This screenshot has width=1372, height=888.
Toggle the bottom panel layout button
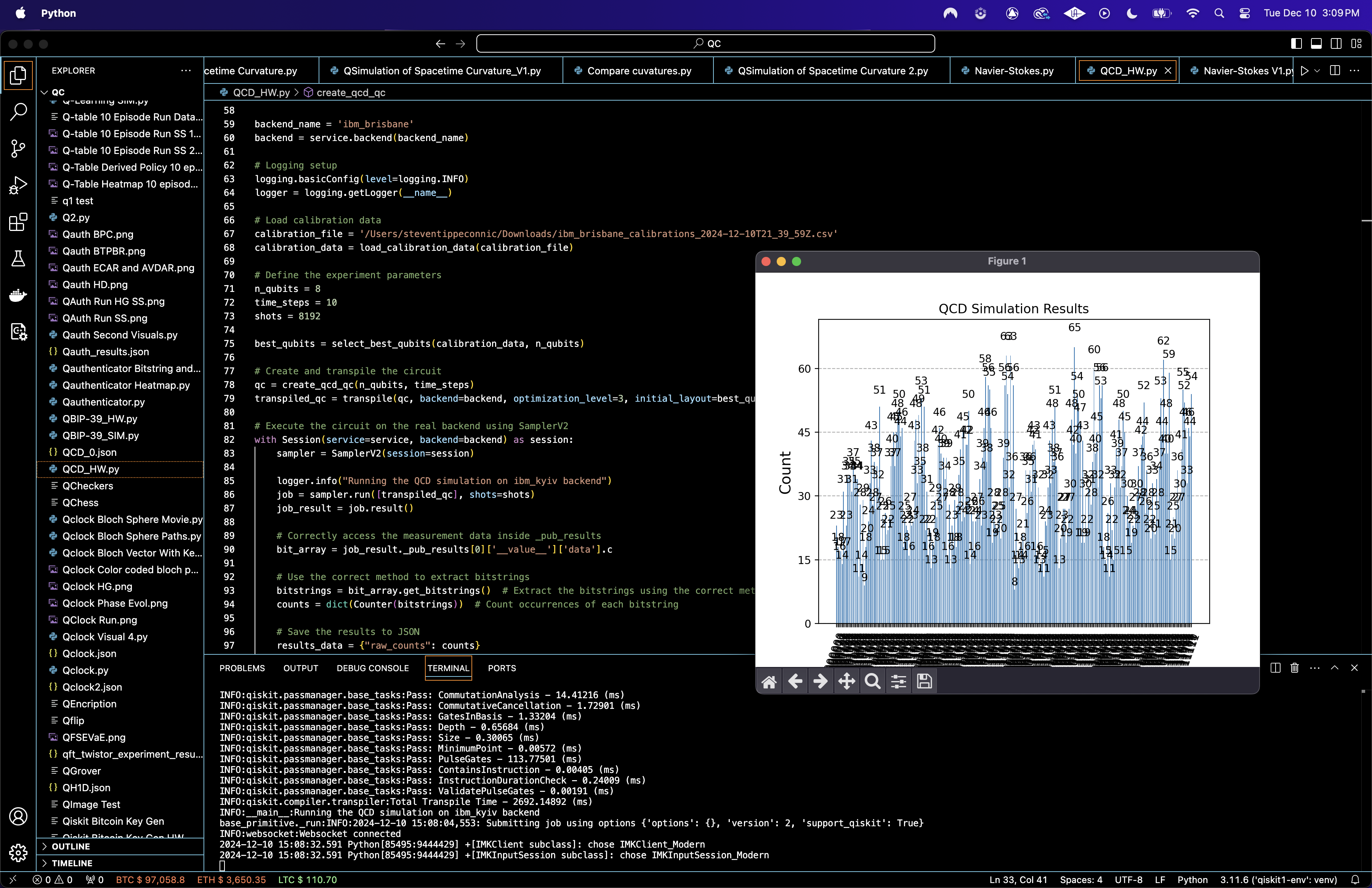click(1316, 43)
